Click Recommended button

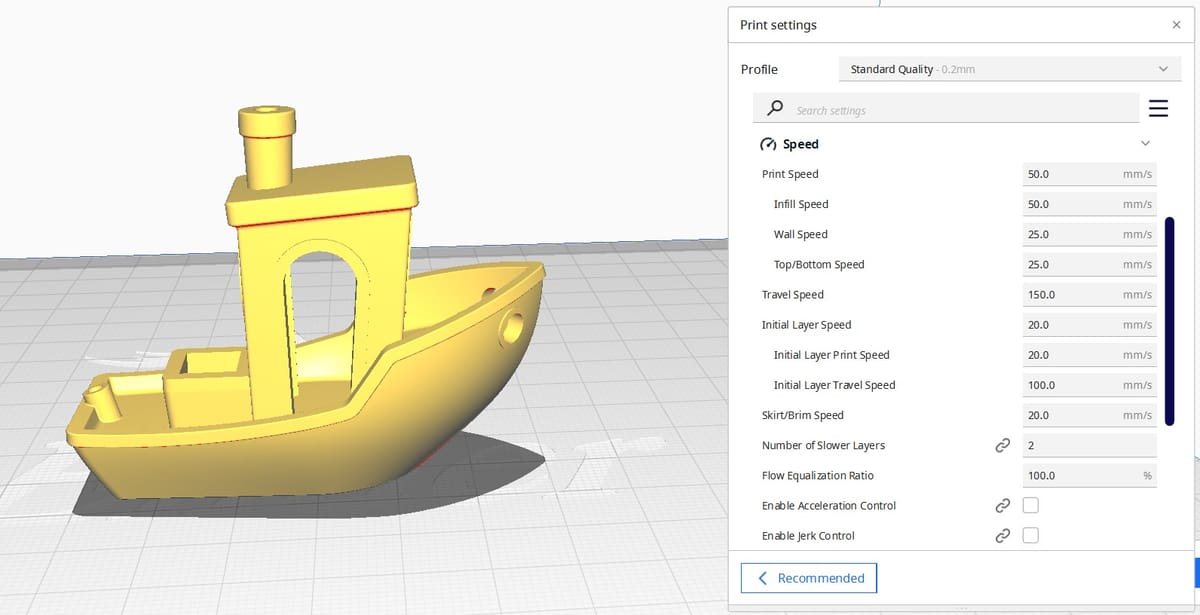[808, 578]
